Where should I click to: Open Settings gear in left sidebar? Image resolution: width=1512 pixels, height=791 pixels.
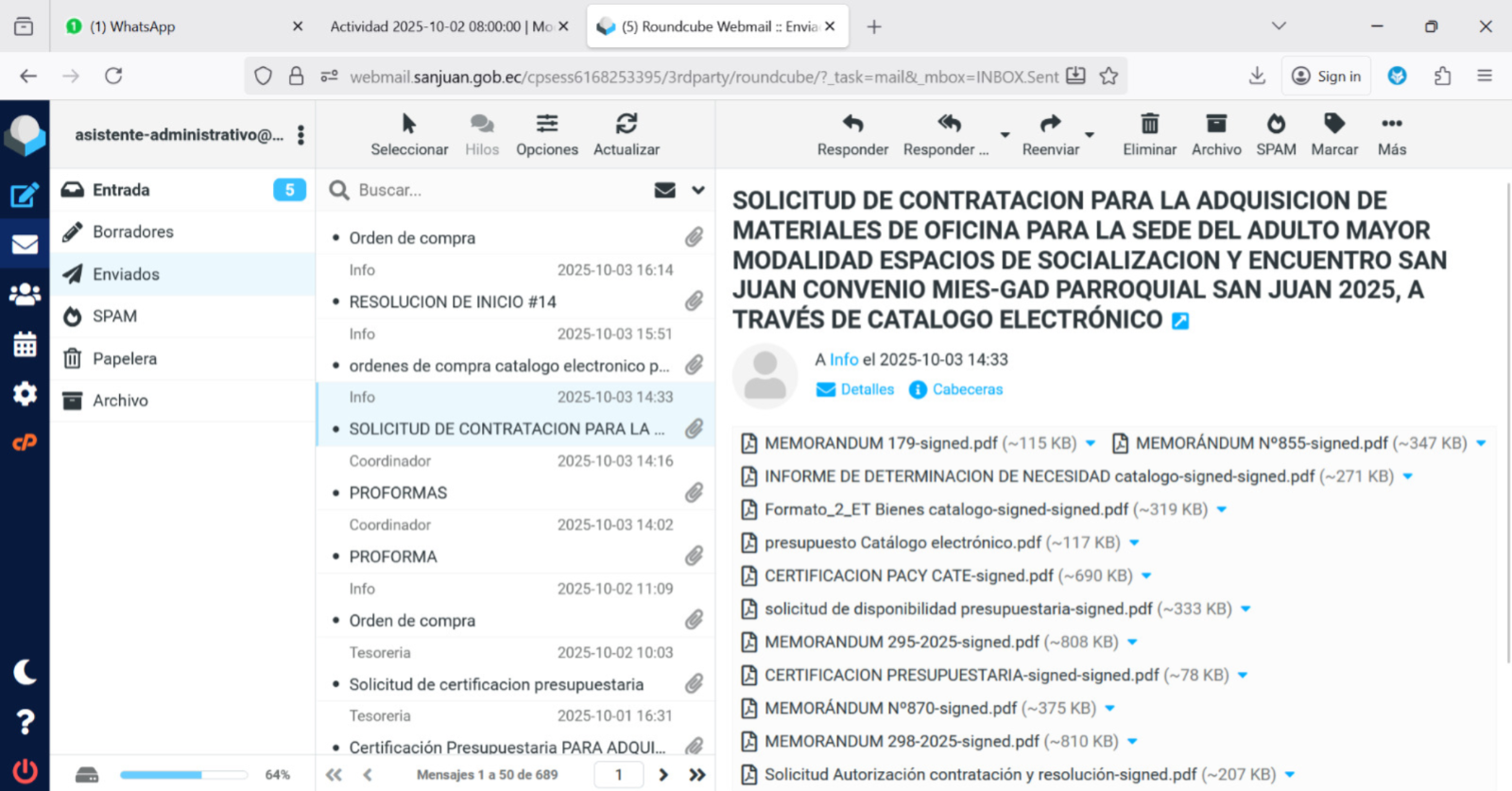[x=25, y=393]
